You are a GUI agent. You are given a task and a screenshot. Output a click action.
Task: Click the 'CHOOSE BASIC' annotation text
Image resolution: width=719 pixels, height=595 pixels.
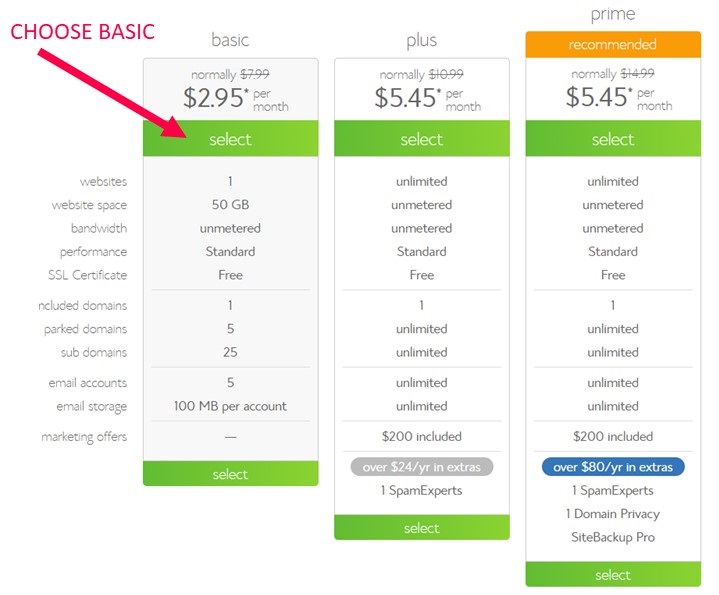click(x=83, y=32)
